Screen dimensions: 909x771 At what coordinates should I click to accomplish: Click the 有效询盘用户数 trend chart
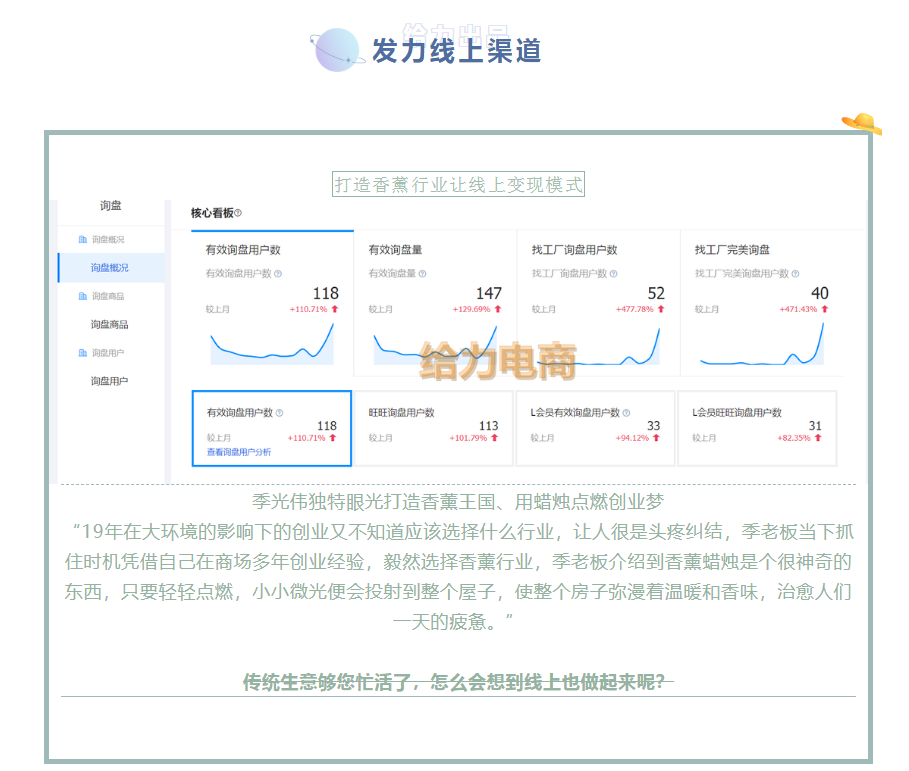[x=271, y=343]
